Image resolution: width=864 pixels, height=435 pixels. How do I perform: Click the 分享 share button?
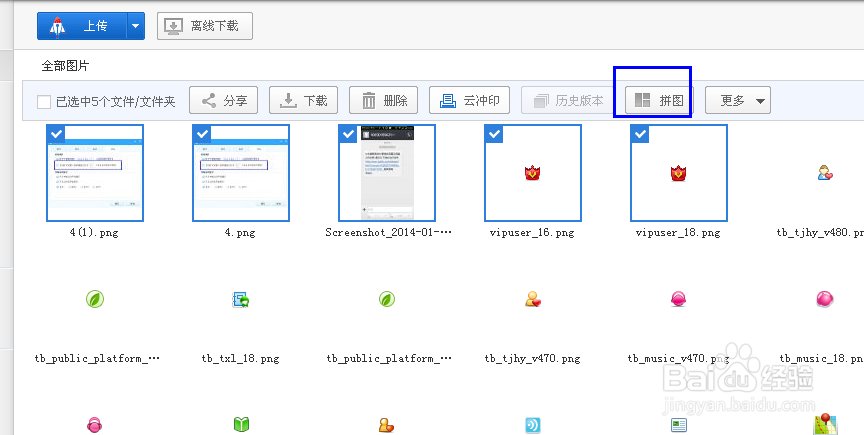click(224, 100)
